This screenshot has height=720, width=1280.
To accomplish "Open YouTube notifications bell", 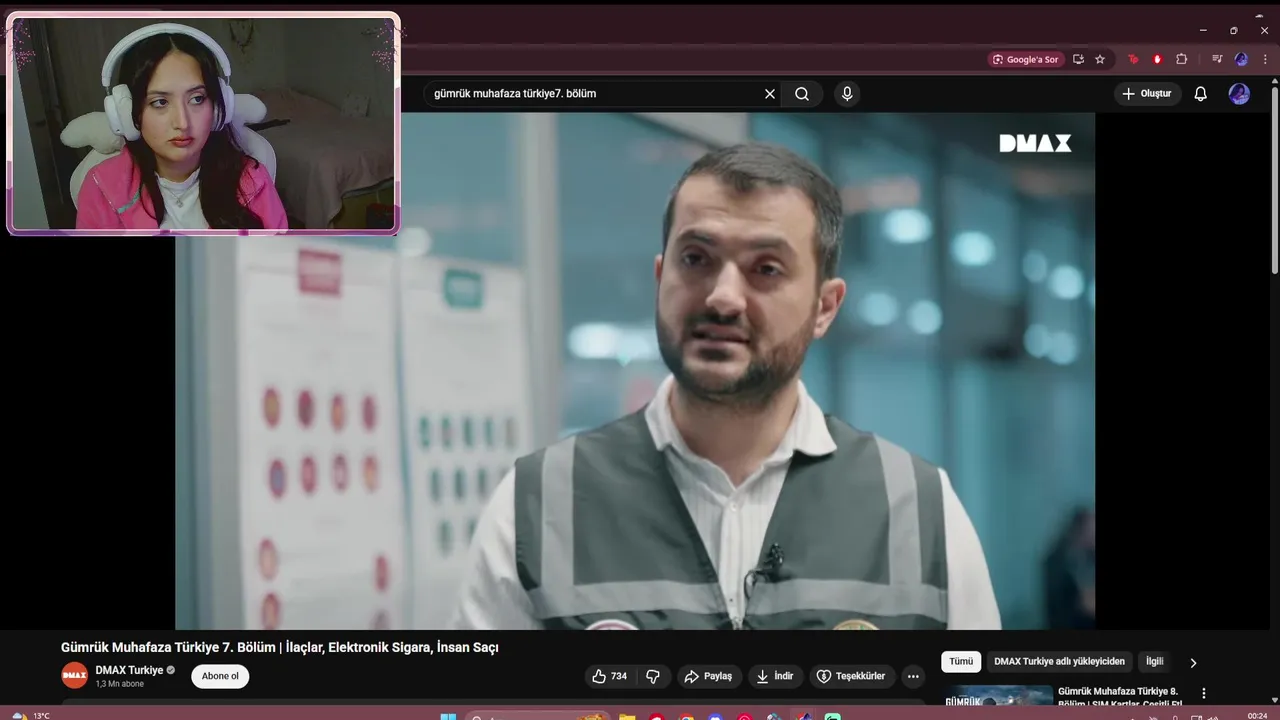I will coord(1201,94).
